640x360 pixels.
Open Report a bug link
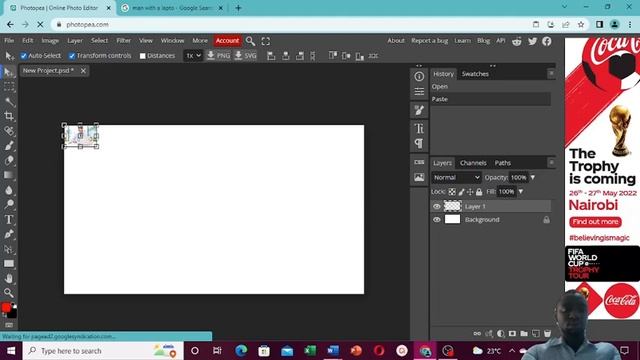(429, 41)
